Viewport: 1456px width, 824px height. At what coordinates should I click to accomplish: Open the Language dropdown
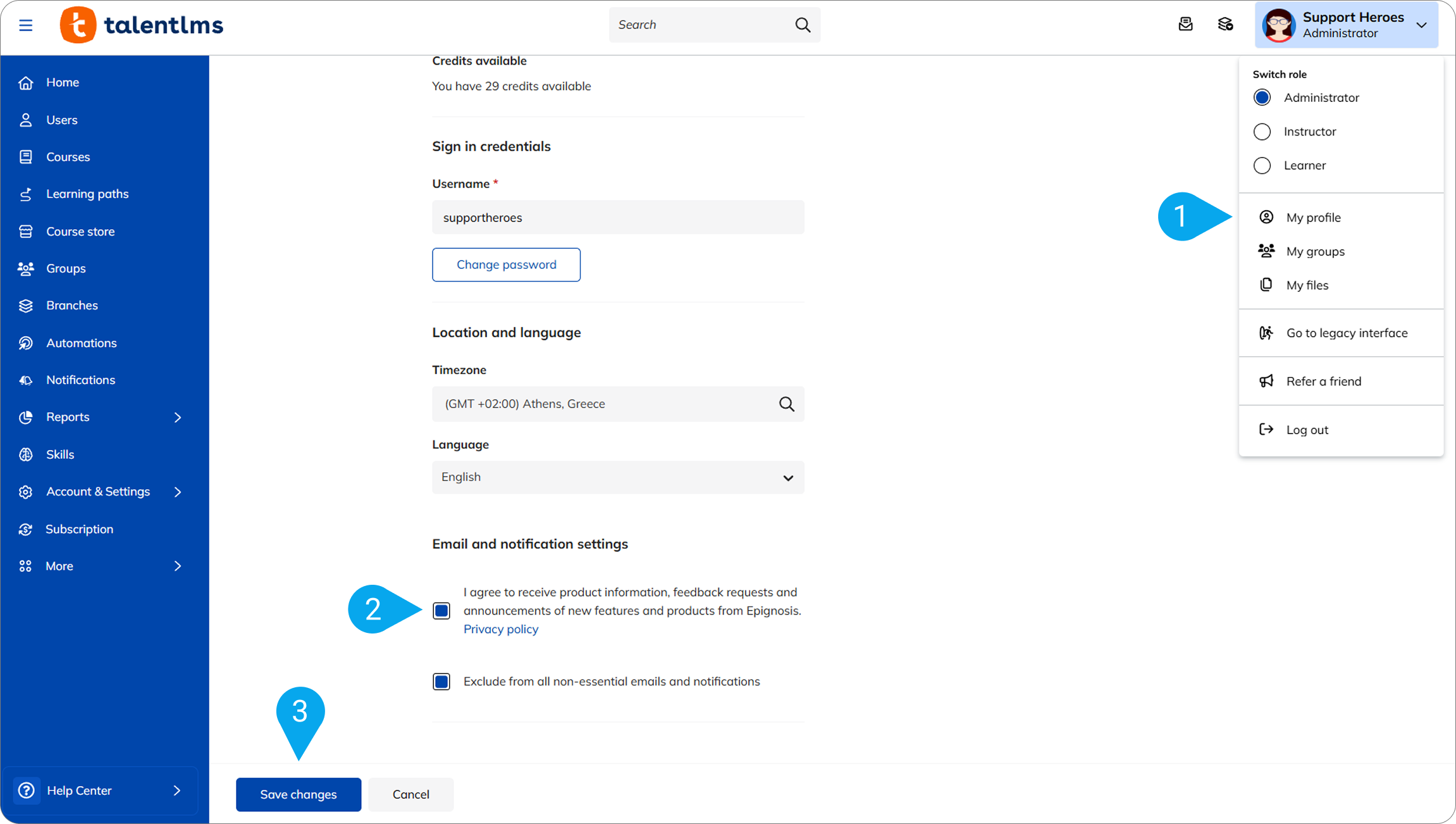(617, 477)
